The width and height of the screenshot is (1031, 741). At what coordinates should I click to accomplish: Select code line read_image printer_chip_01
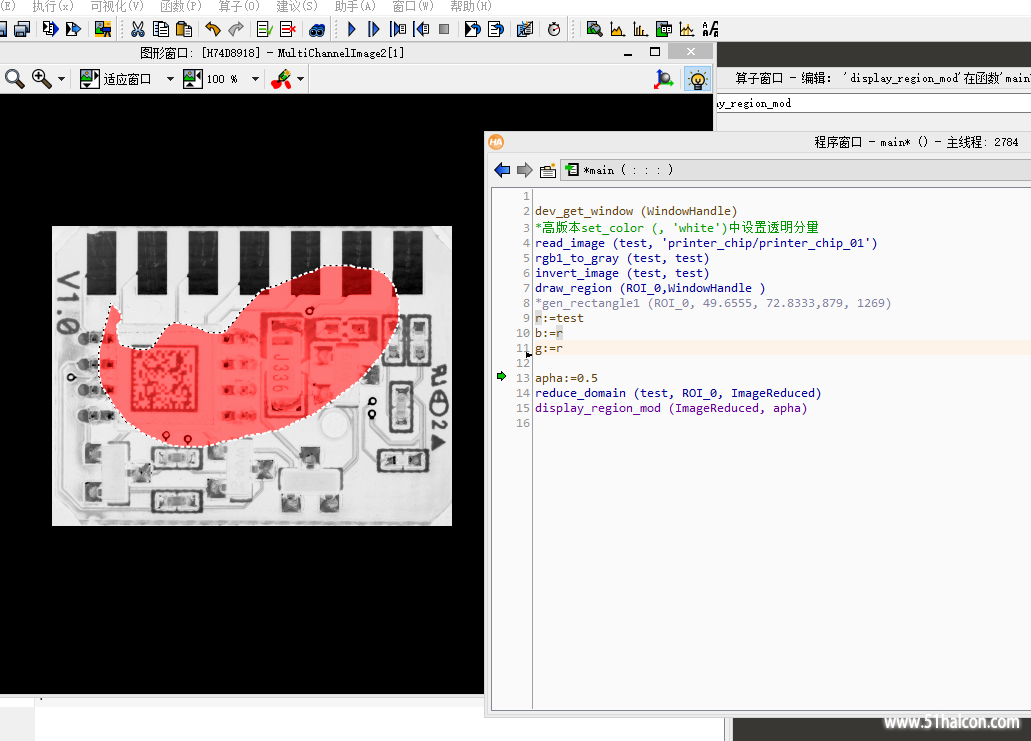click(x=706, y=243)
